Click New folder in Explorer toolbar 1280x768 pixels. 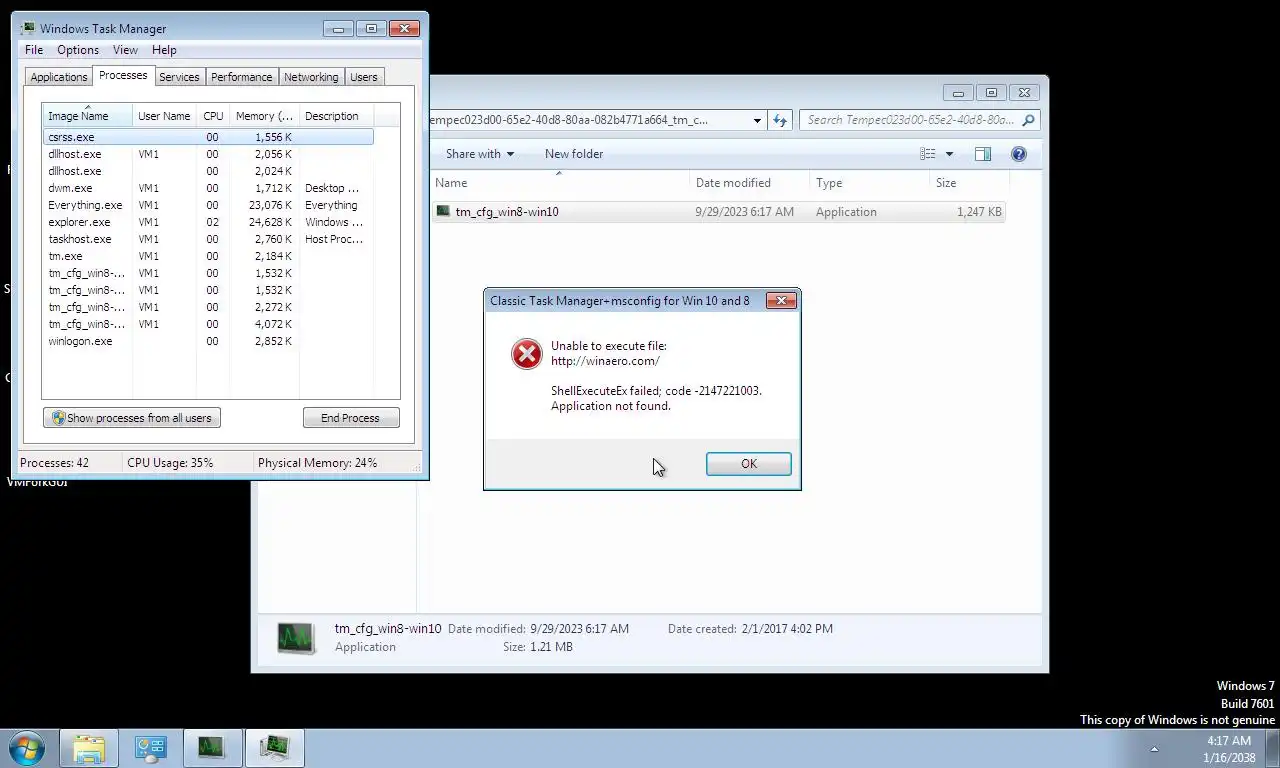pos(574,154)
